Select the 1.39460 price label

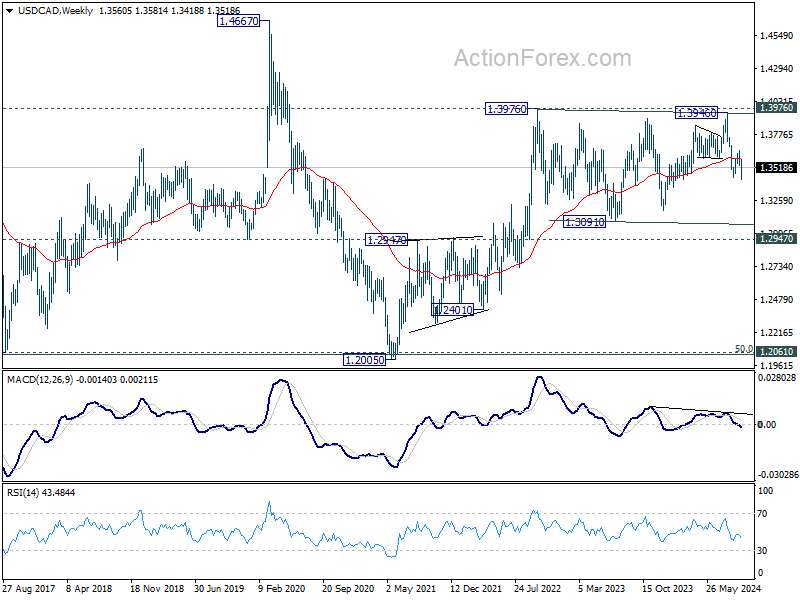pyautogui.click(x=696, y=113)
